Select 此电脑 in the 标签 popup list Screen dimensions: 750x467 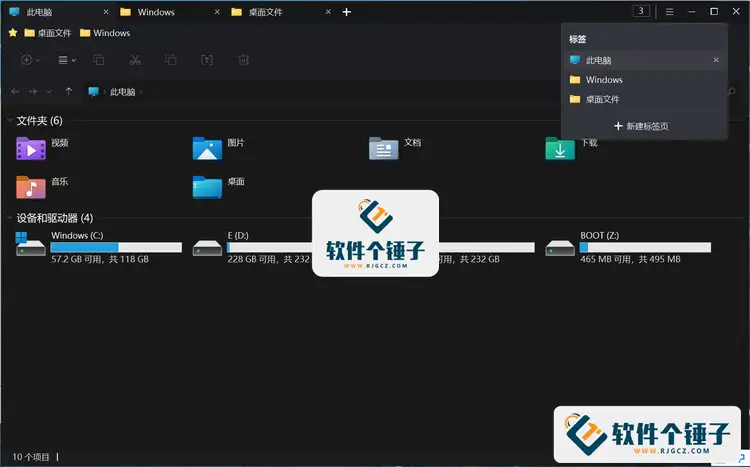(x=644, y=60)
